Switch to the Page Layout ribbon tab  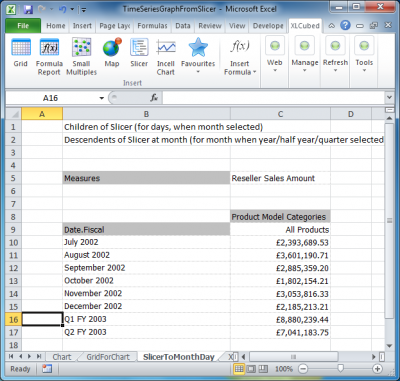[114, 26]
